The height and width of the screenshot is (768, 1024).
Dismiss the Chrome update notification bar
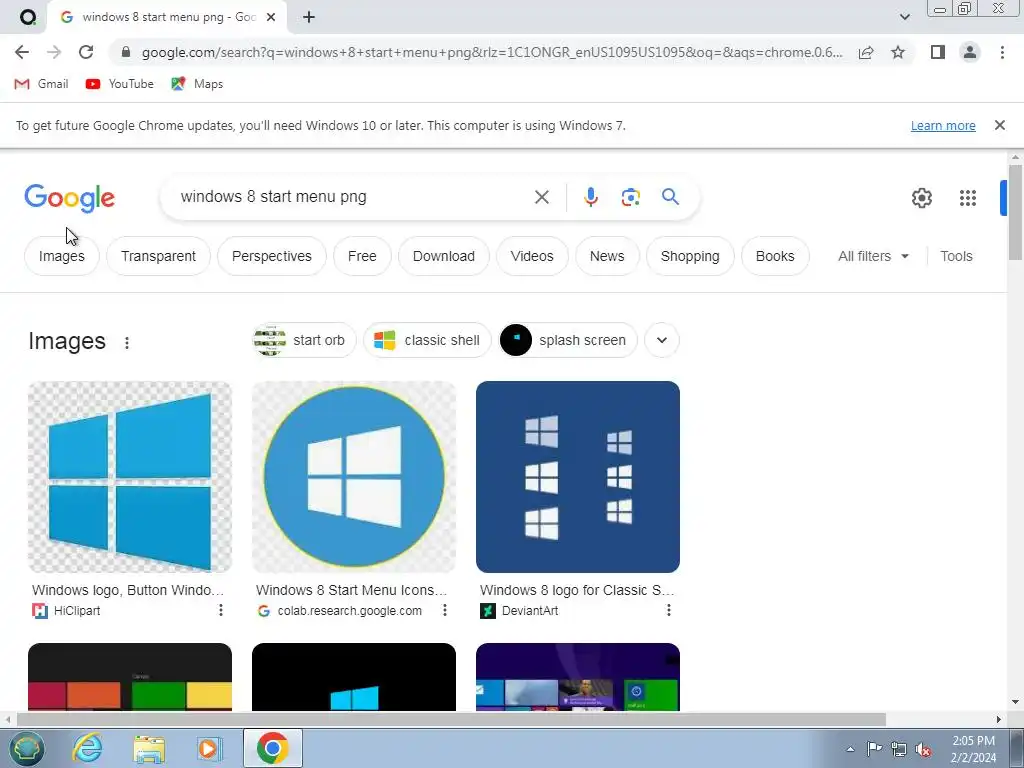[x=999, y=125]
